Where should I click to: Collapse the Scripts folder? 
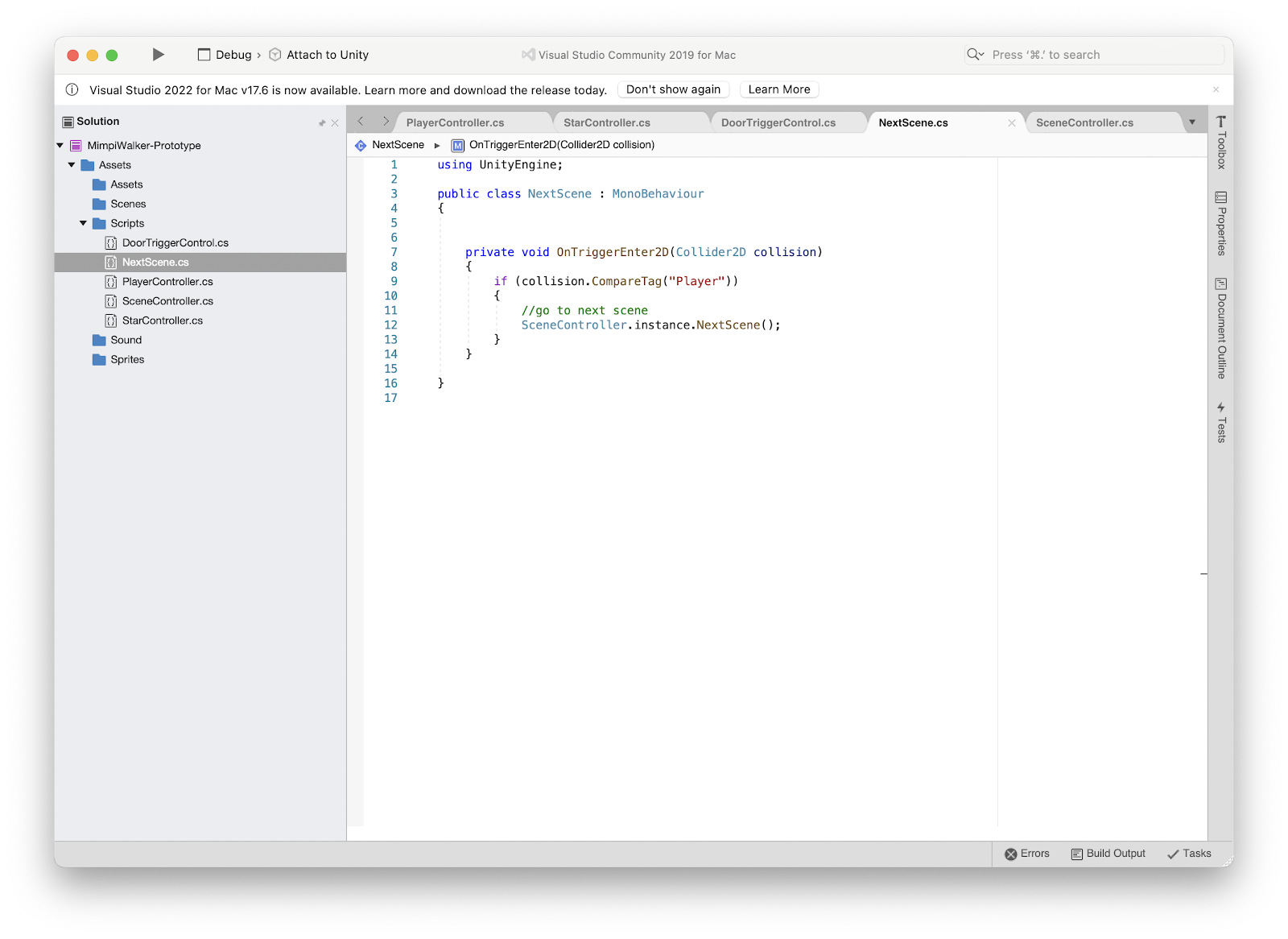84,223
